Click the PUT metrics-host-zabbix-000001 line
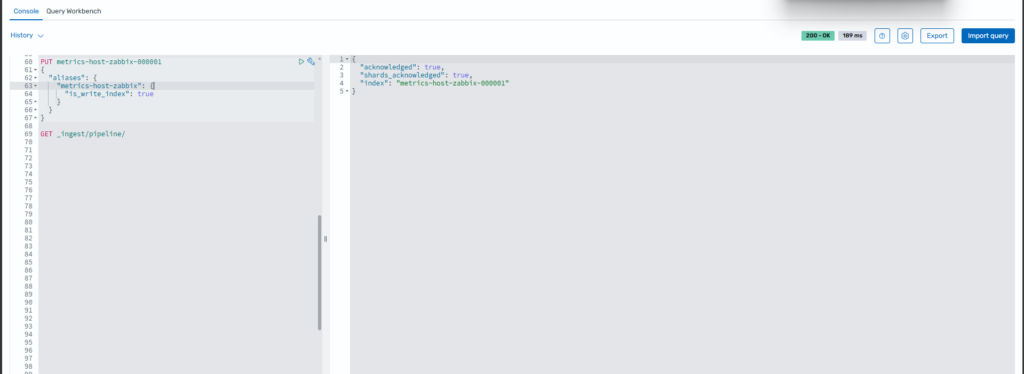 101,62
